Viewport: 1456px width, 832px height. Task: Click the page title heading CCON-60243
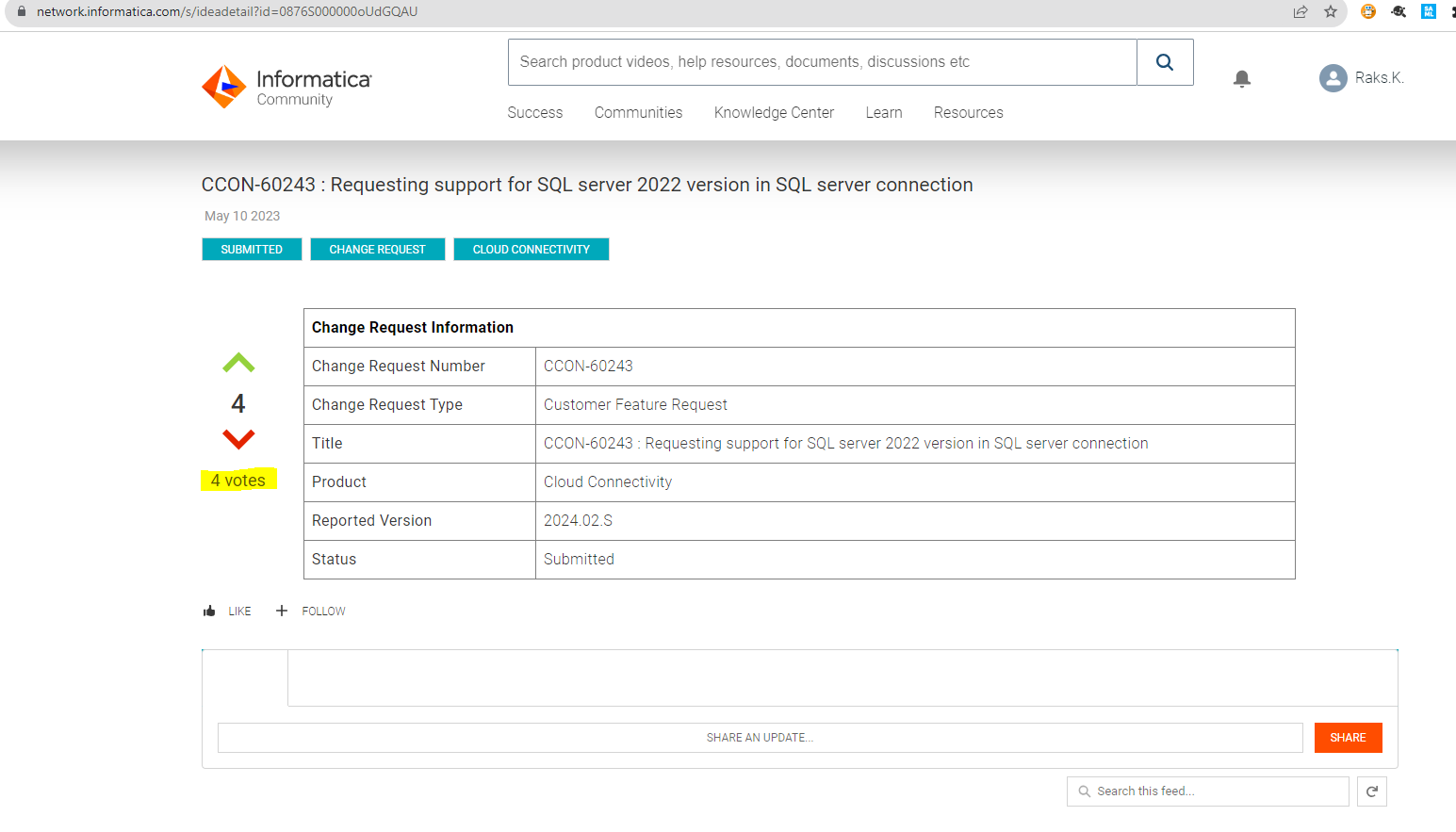coord(587,186)
